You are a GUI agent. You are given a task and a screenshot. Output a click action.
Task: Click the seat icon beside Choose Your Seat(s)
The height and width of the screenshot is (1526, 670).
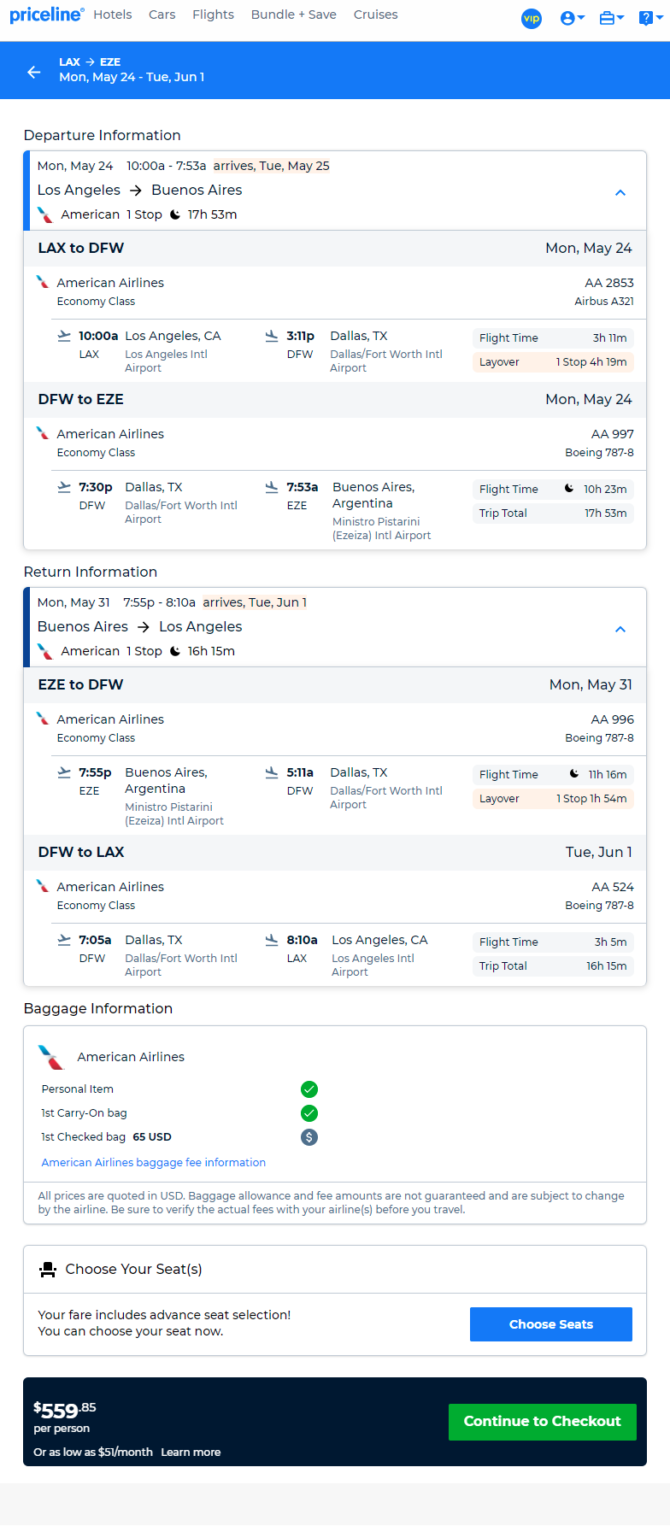[47, 1269]
